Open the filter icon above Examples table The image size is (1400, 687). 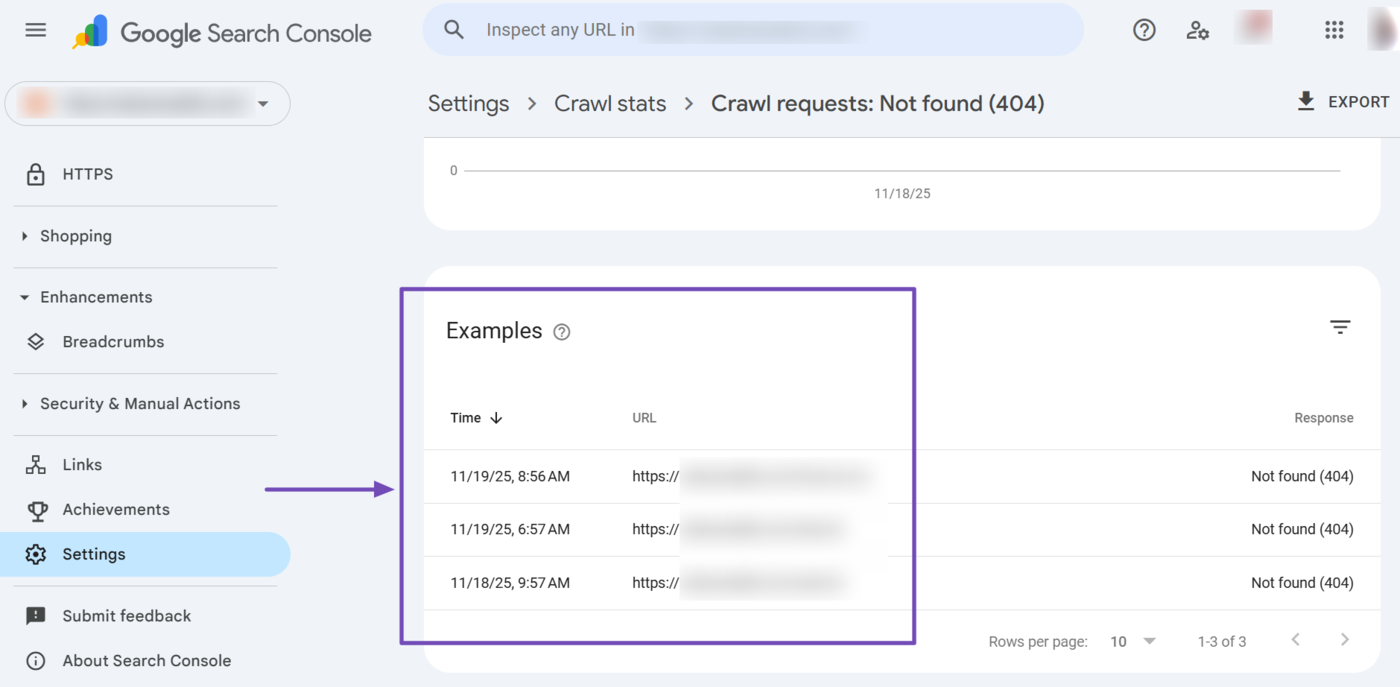(1340, 327)
